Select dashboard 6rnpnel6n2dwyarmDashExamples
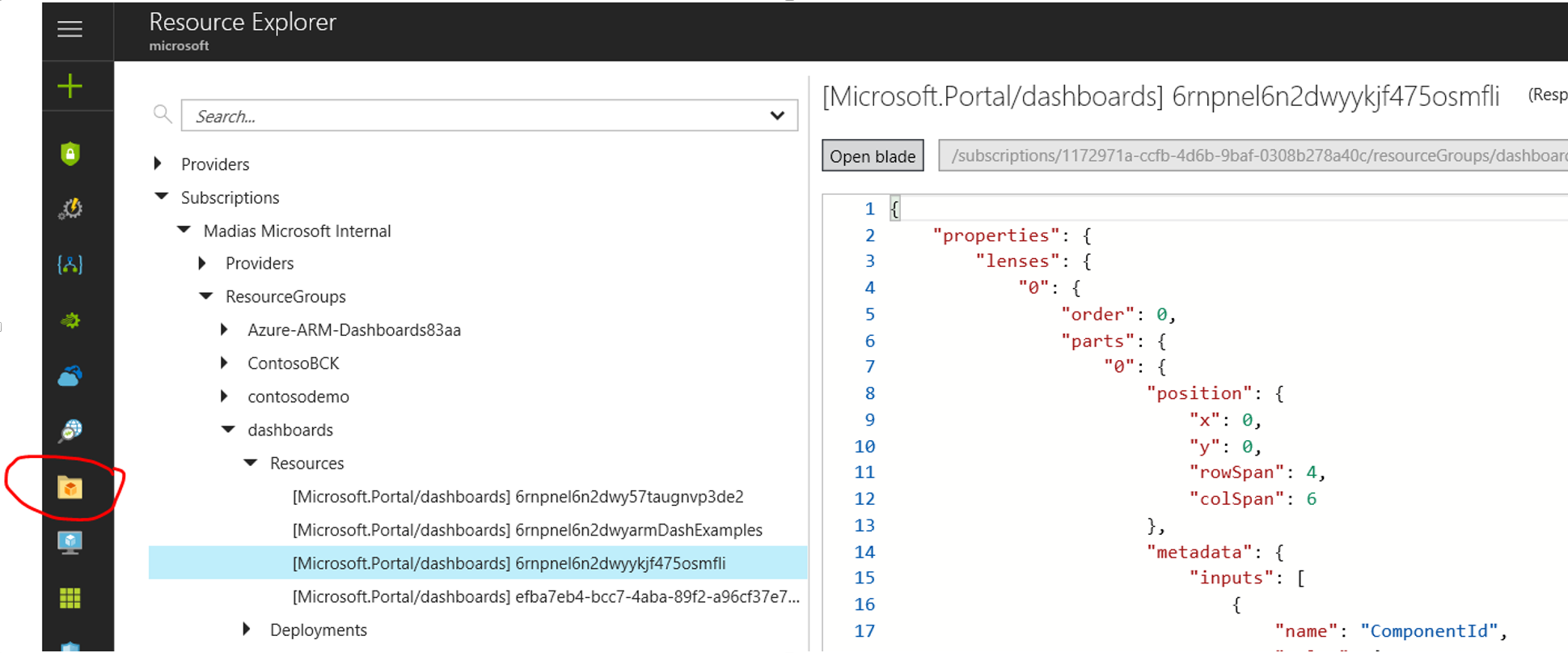Viewport: 1568px width, 653px height. coord(527,530)
